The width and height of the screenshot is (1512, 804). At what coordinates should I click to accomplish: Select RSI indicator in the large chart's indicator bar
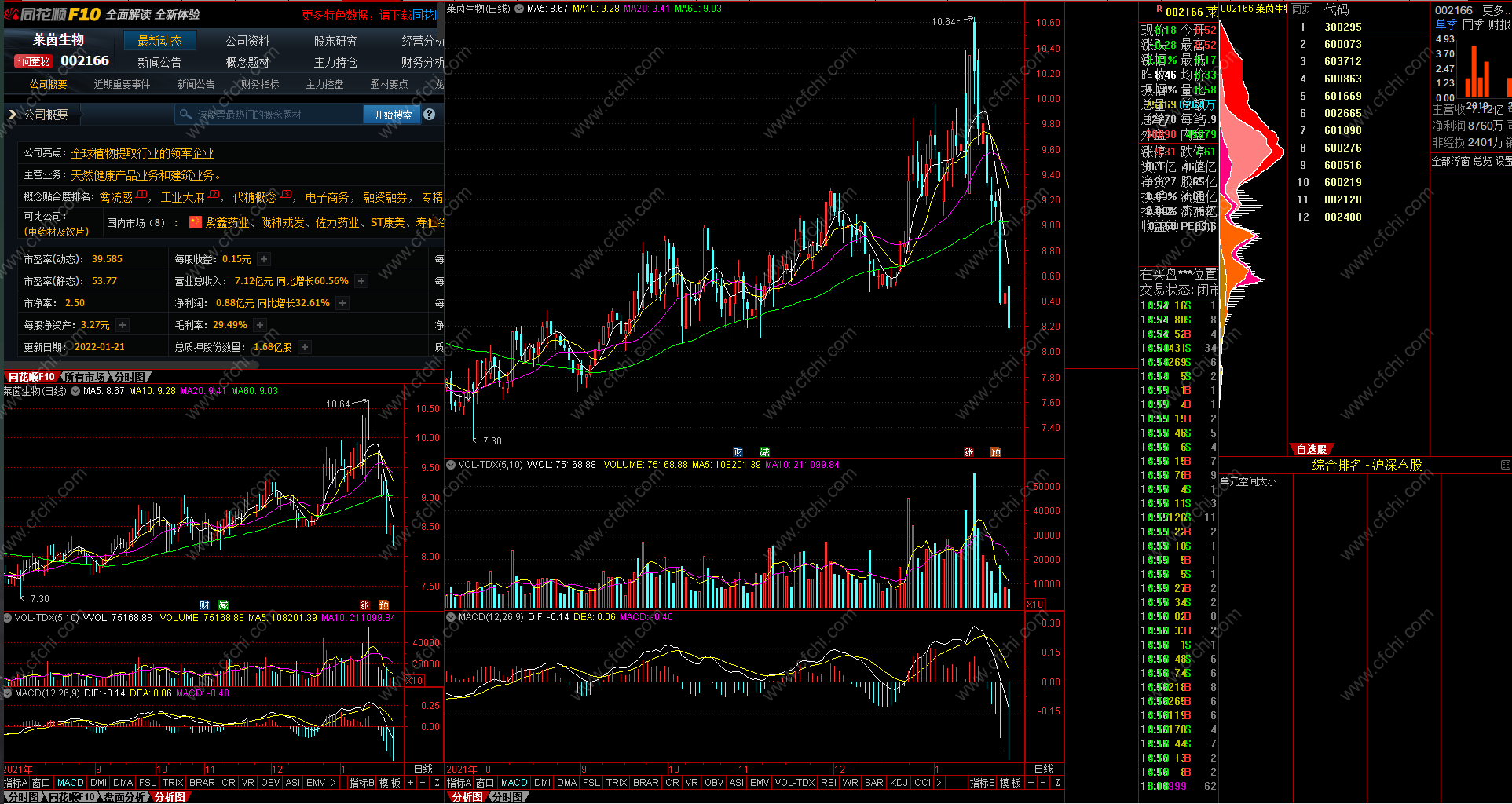(828, 783)
